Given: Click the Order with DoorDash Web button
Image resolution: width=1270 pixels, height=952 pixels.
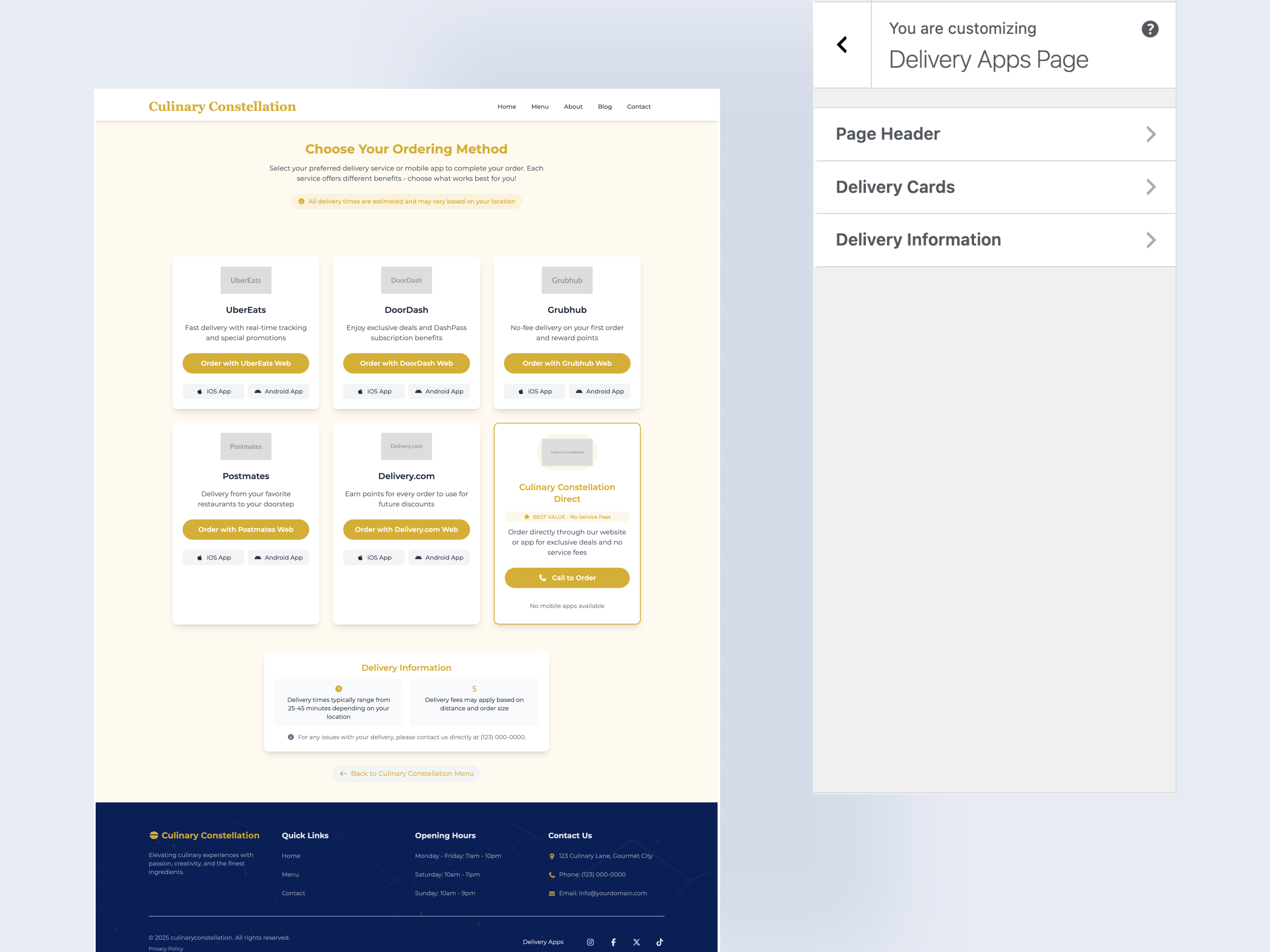Looking at the screenshot, I should [x=406, y=363].
